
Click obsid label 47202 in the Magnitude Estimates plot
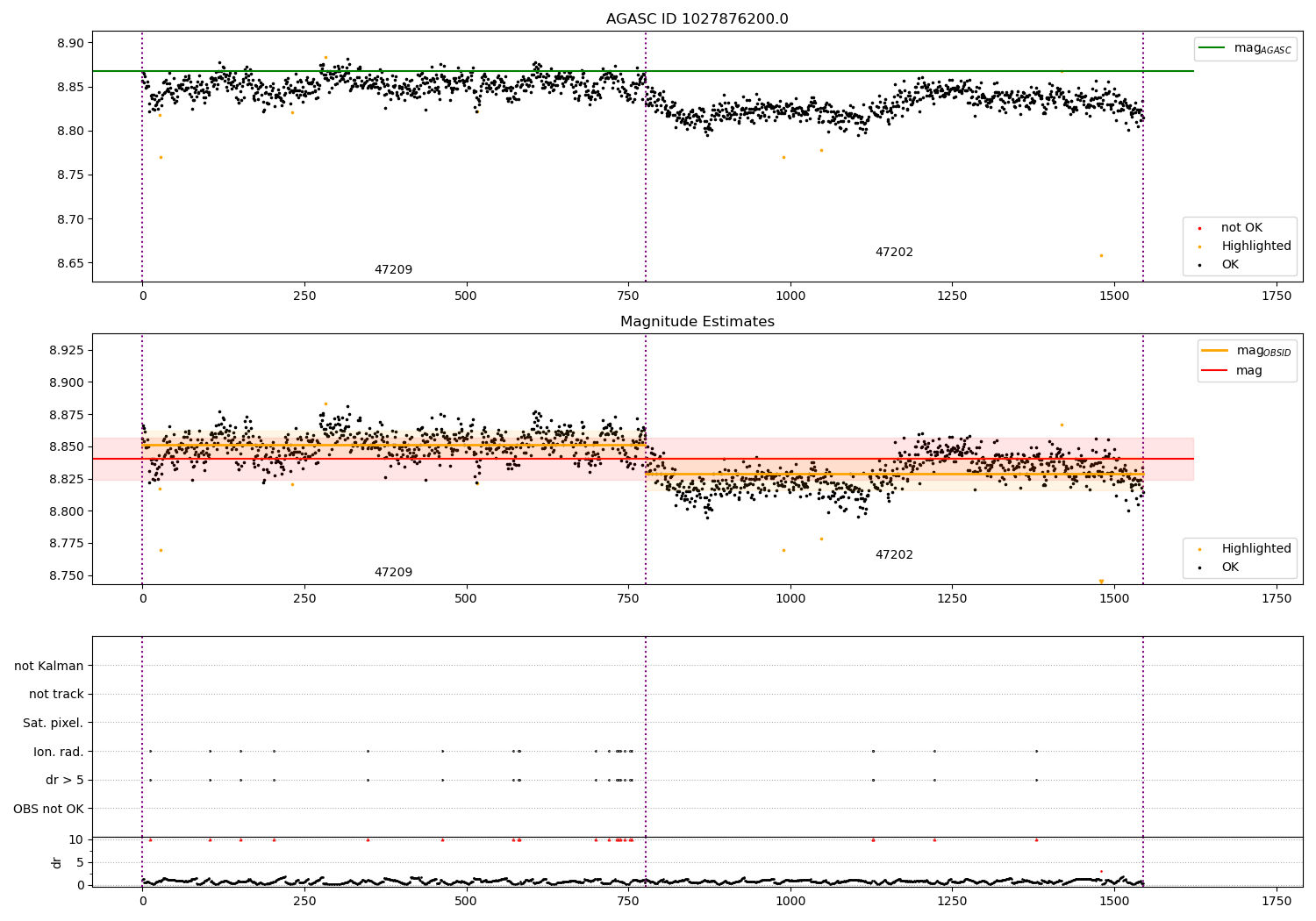[x=894, y=555]
